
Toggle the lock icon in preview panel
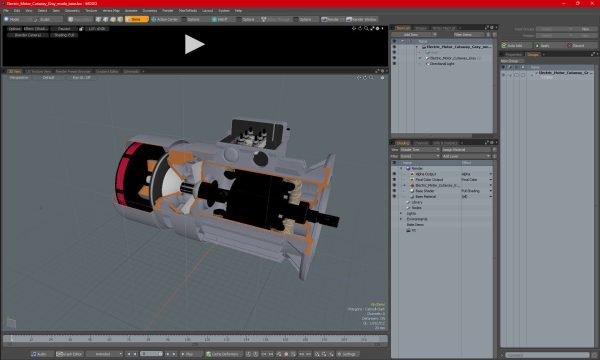coord(81,29)
